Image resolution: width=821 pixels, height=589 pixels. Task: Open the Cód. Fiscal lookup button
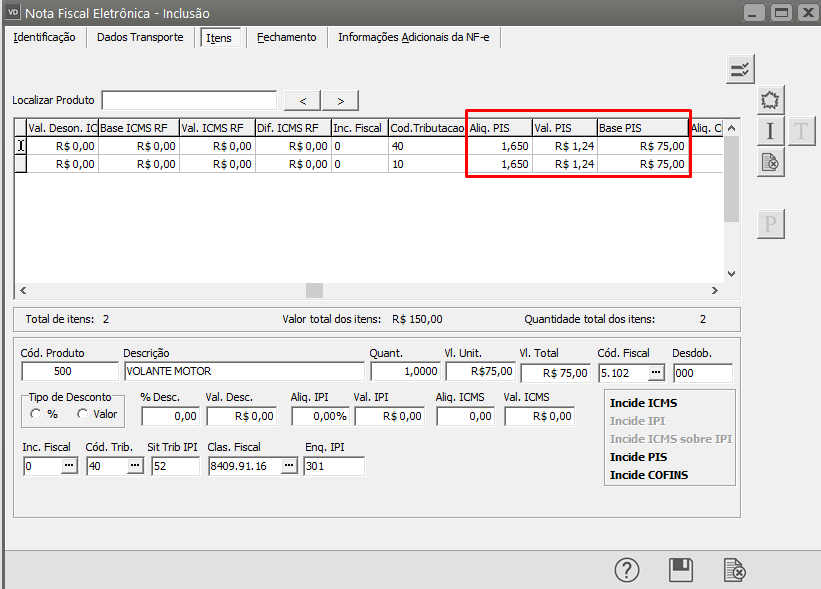(x=655, y=372)
